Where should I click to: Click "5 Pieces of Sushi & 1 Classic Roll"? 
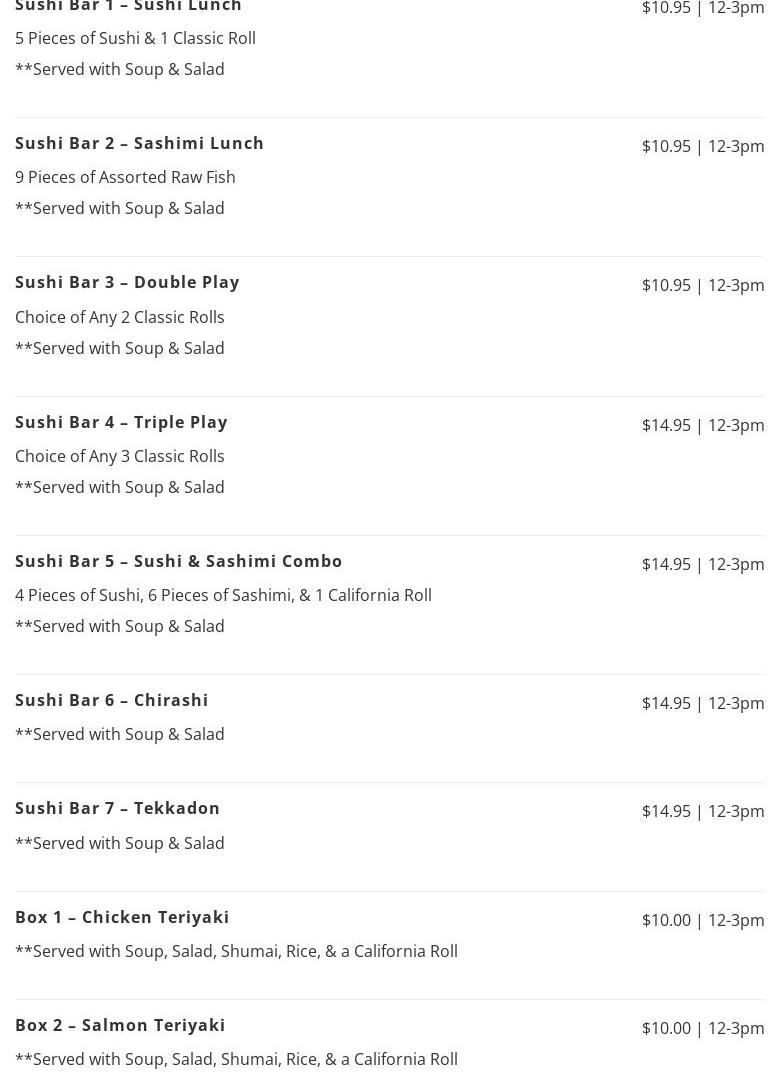(135, 38)
